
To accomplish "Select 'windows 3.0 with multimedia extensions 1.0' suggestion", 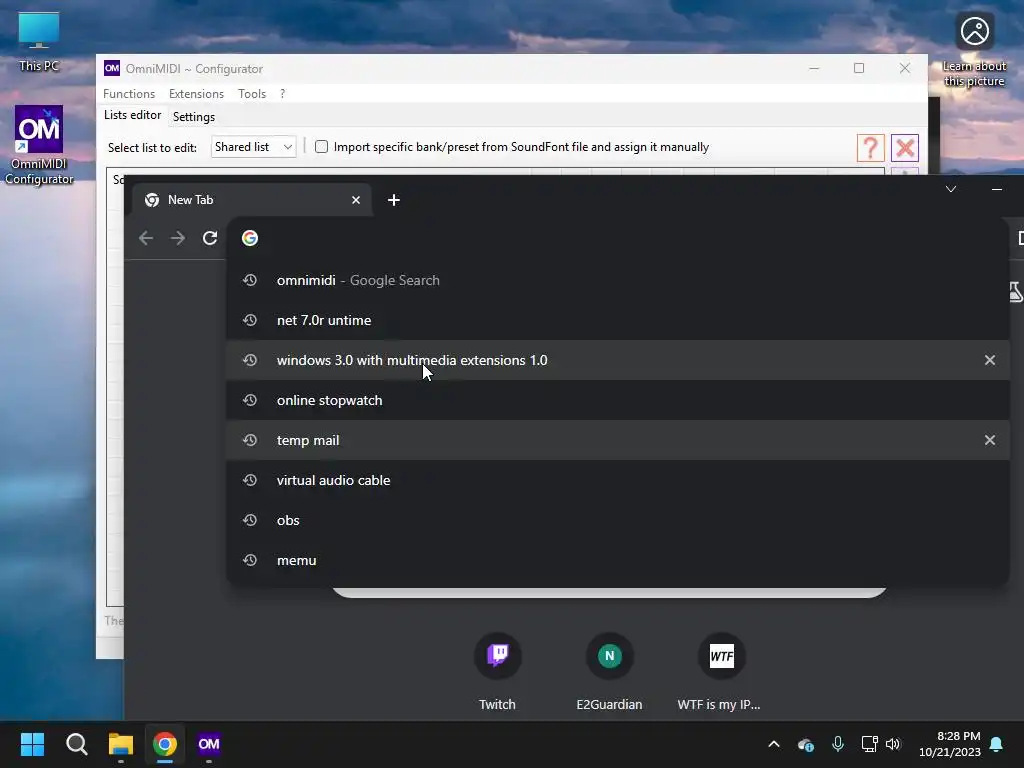I will coord(618,360).
